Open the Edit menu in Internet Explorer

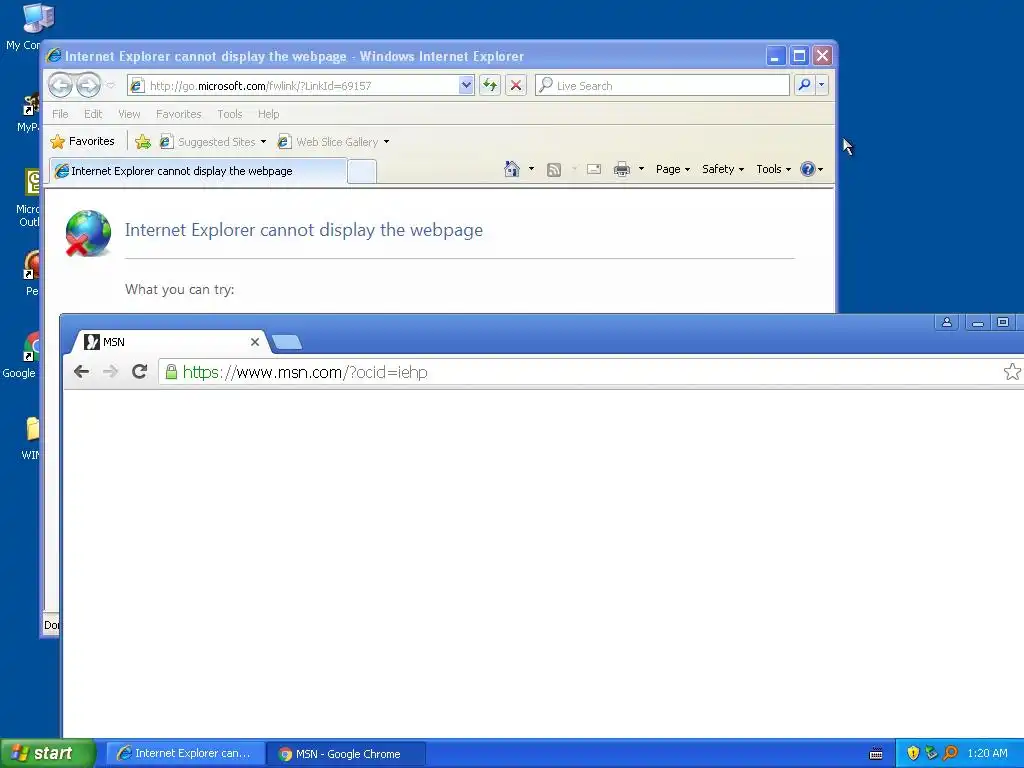[x=93, y=114]
